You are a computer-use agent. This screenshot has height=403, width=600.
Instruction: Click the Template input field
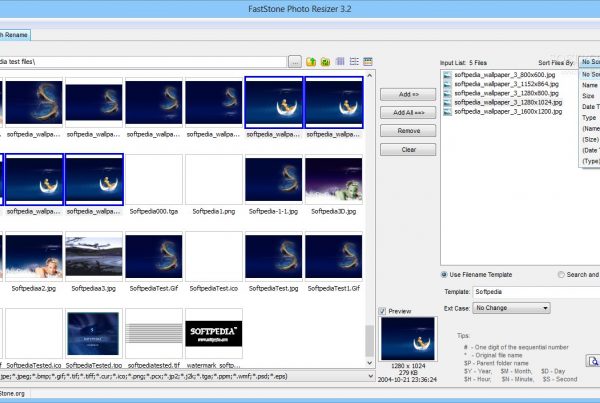click(x=536, y=292)
